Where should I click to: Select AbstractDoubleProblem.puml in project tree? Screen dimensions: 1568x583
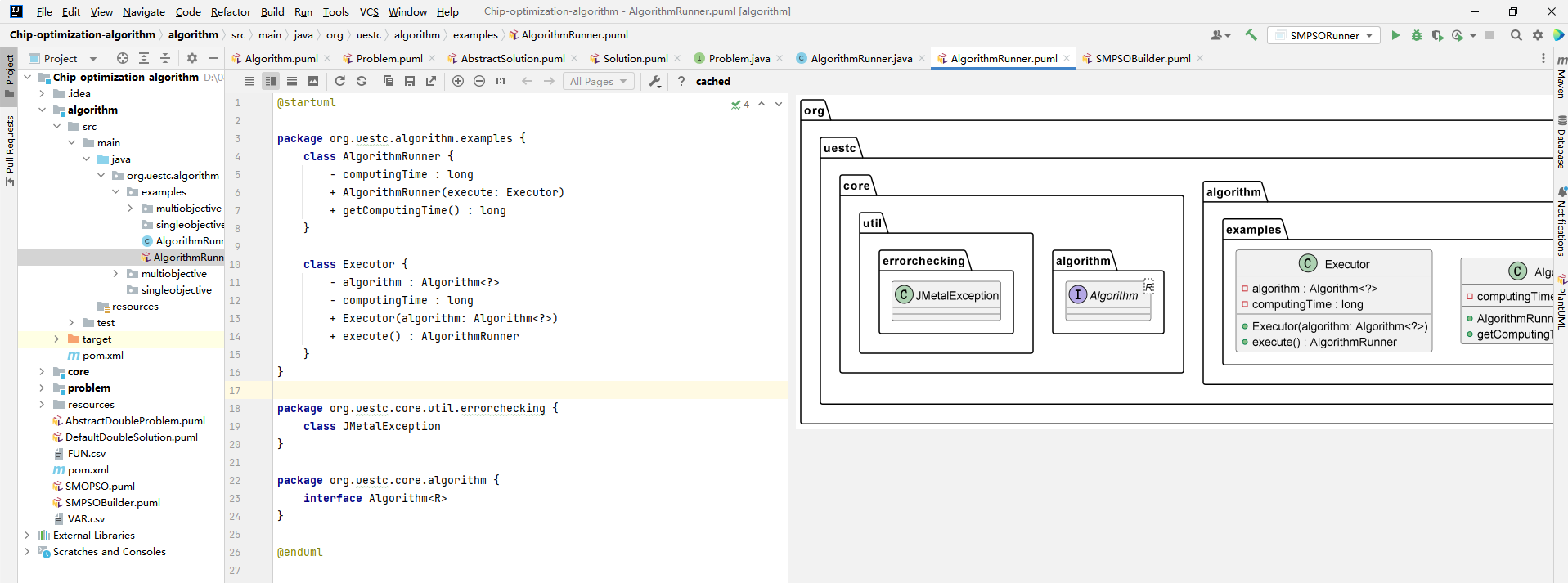tap(135, 421)
